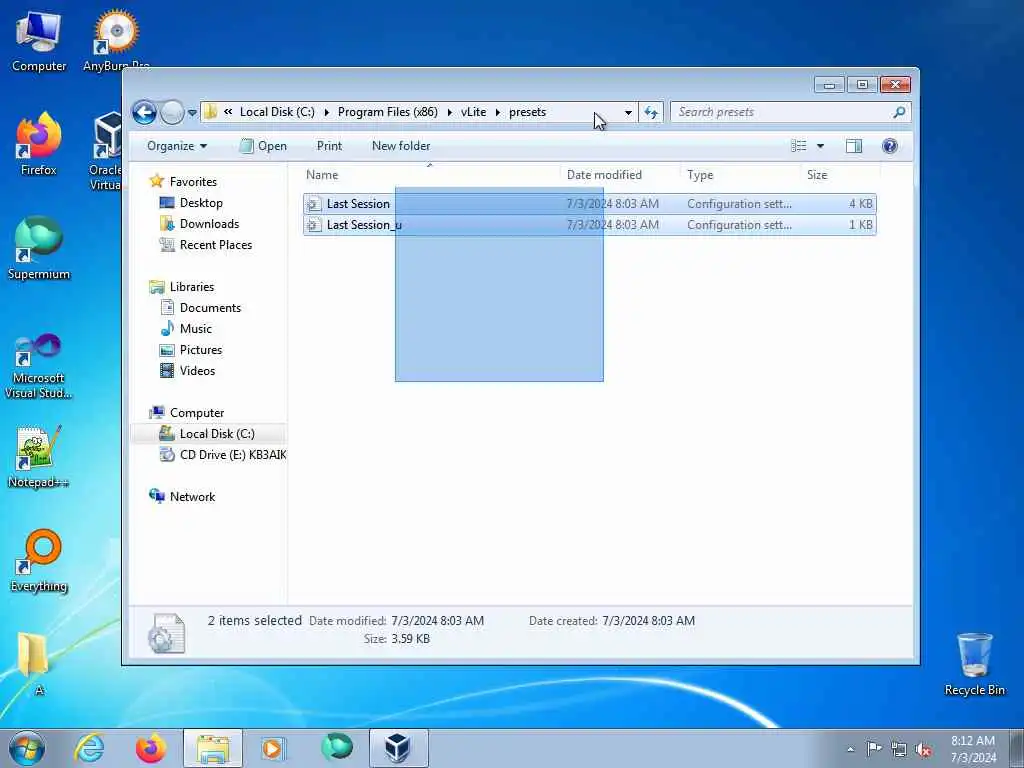Image resolution: width=1024 pixels, height=768 pixels.
Task: Select Libraries in the navigation pane
Action: (x=191, y=287)
